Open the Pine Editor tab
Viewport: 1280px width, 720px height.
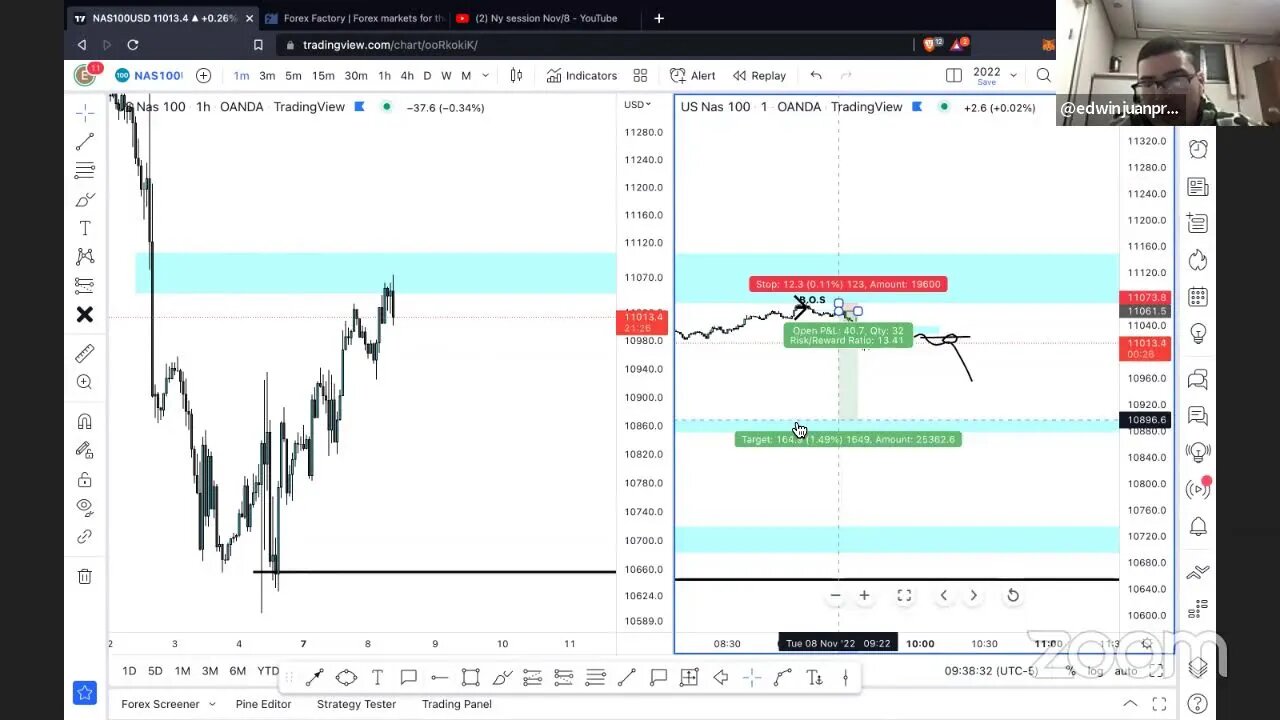click(x=263, y=704)
